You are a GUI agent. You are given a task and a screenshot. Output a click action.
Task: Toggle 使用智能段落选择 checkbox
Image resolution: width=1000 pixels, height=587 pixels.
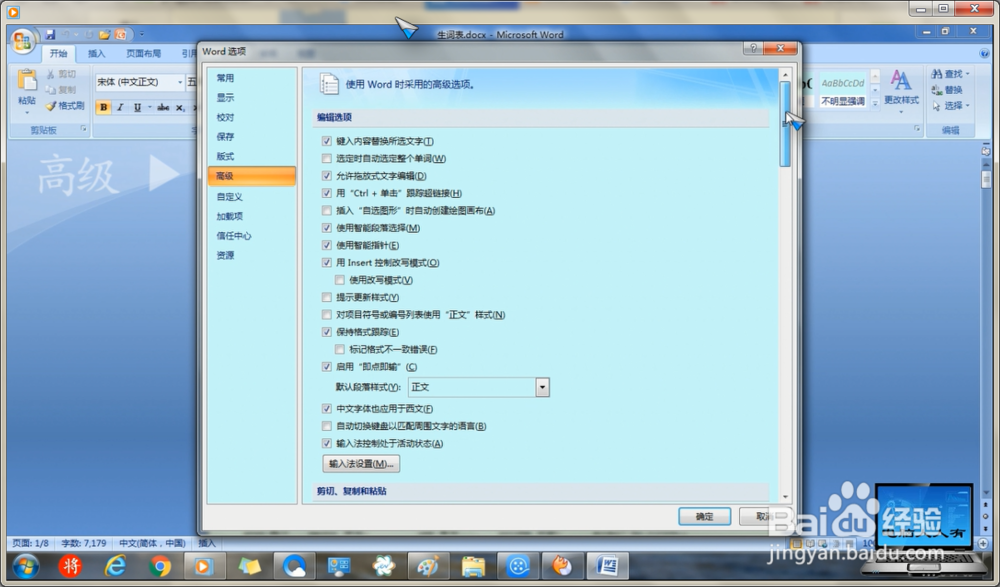click(x=327, y=228)
